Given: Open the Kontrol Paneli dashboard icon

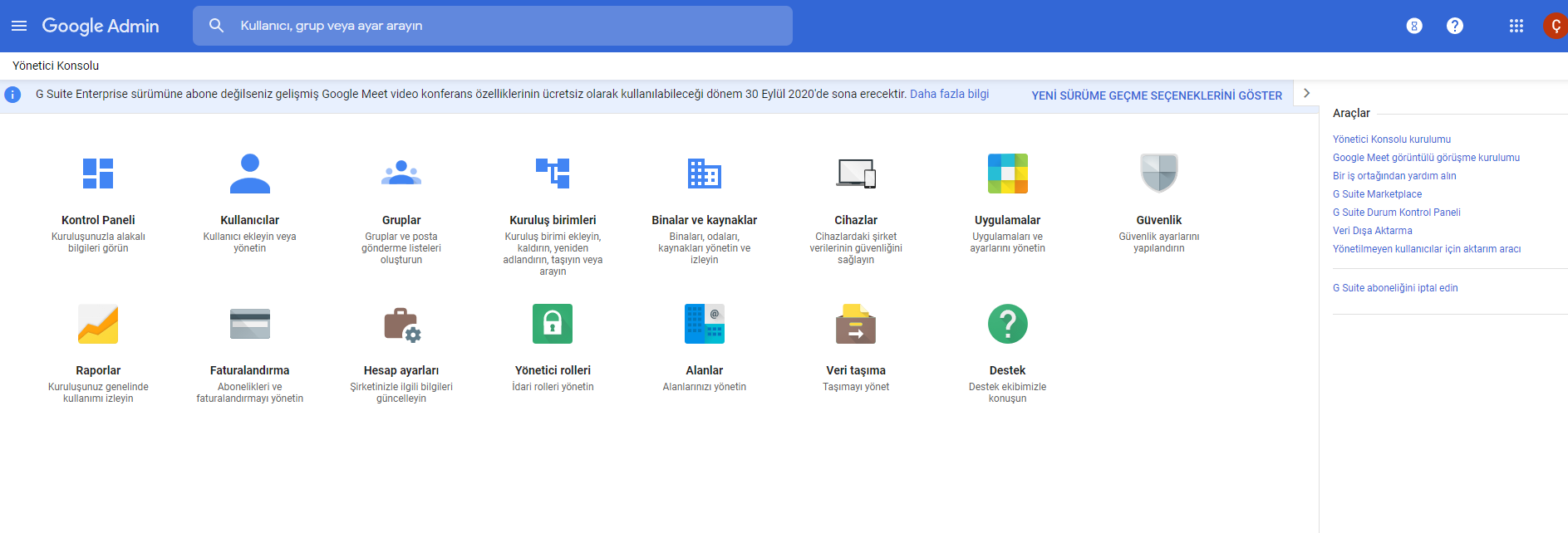Looking at the screenshot, I should (98, 174).
